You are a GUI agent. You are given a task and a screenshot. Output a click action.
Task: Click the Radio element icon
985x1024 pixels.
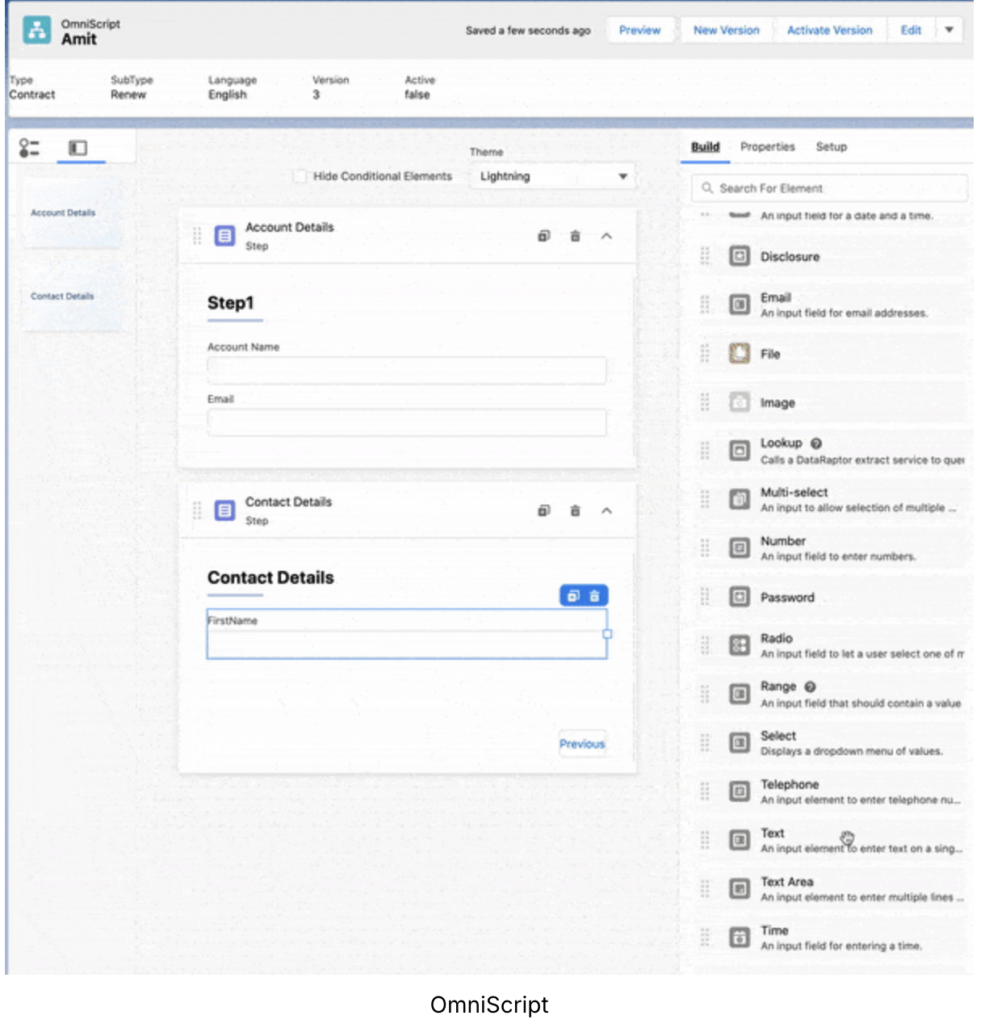(739, 646)
